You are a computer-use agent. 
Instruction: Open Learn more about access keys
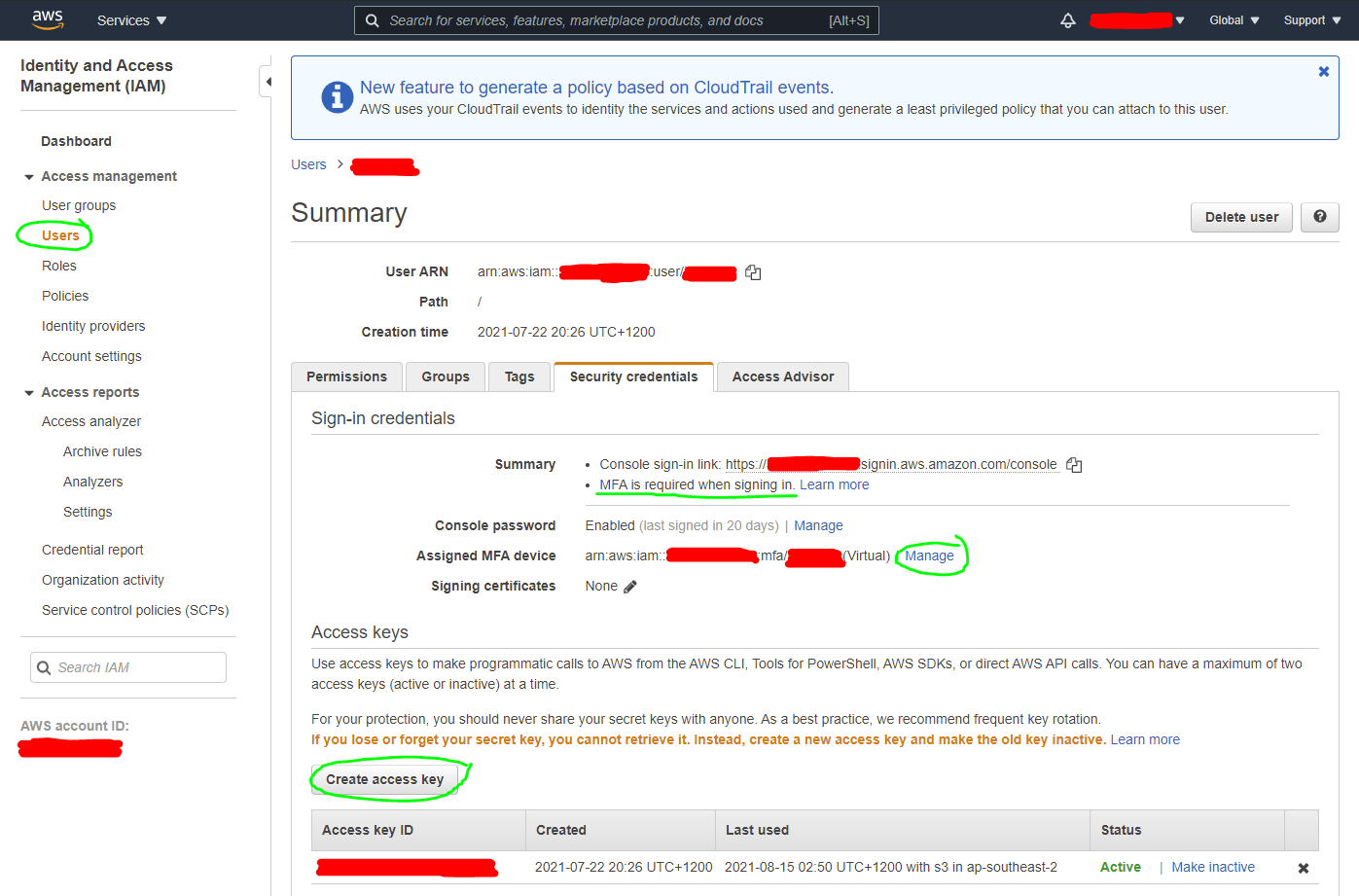[x=1145, y=739]
